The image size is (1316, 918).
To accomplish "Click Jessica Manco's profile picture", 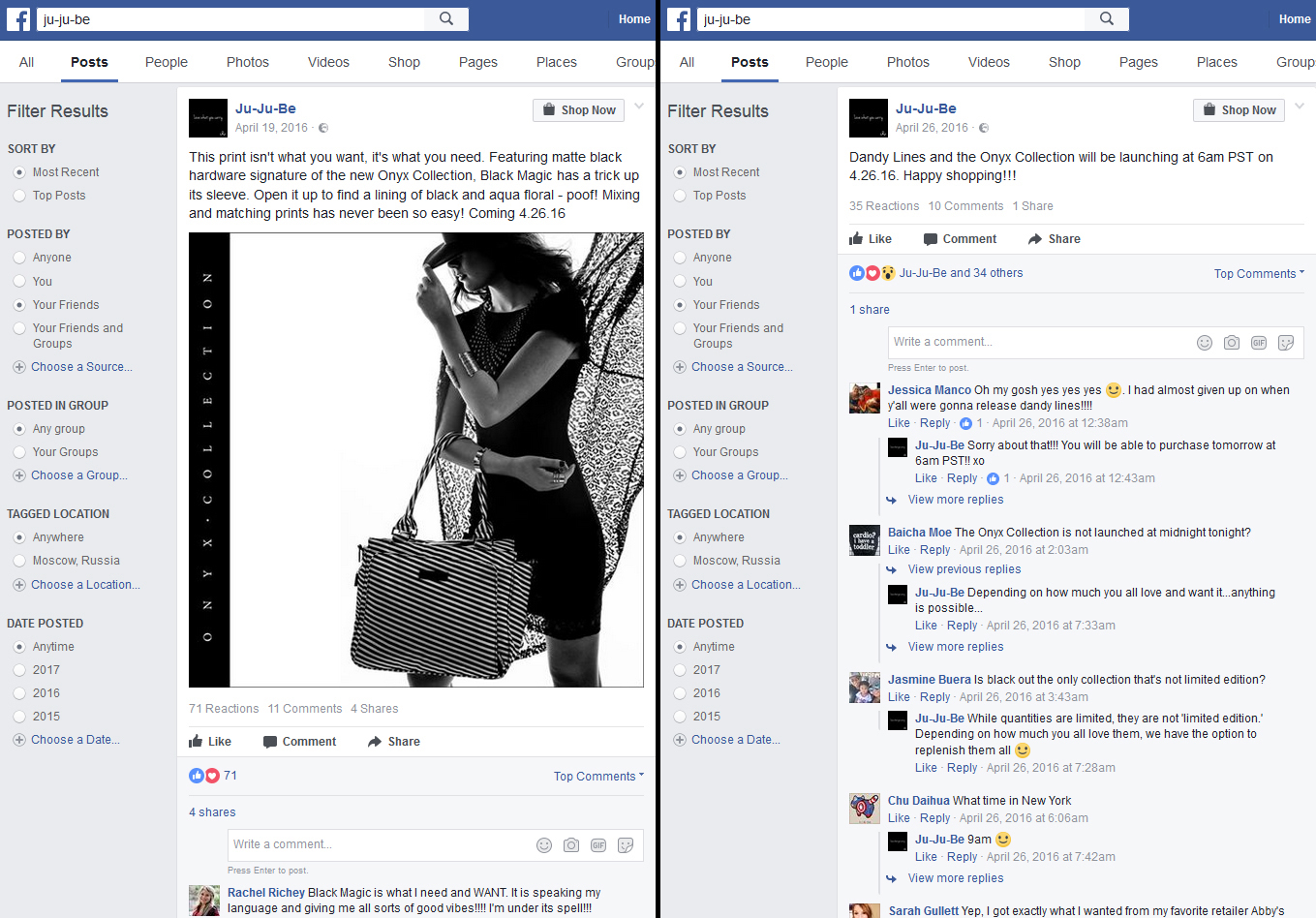I will (865, 398).
